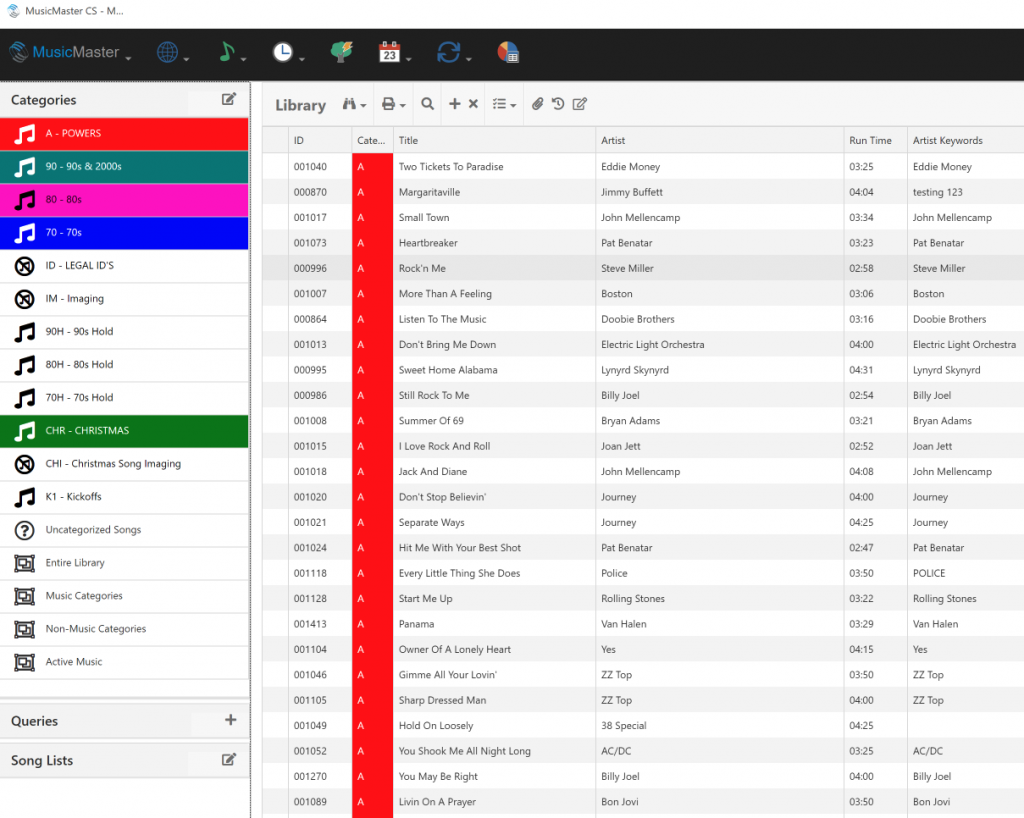Click artist 'Electric Light Orchestra'
This screenshot has width=1024, height=818.
[652, 344]
